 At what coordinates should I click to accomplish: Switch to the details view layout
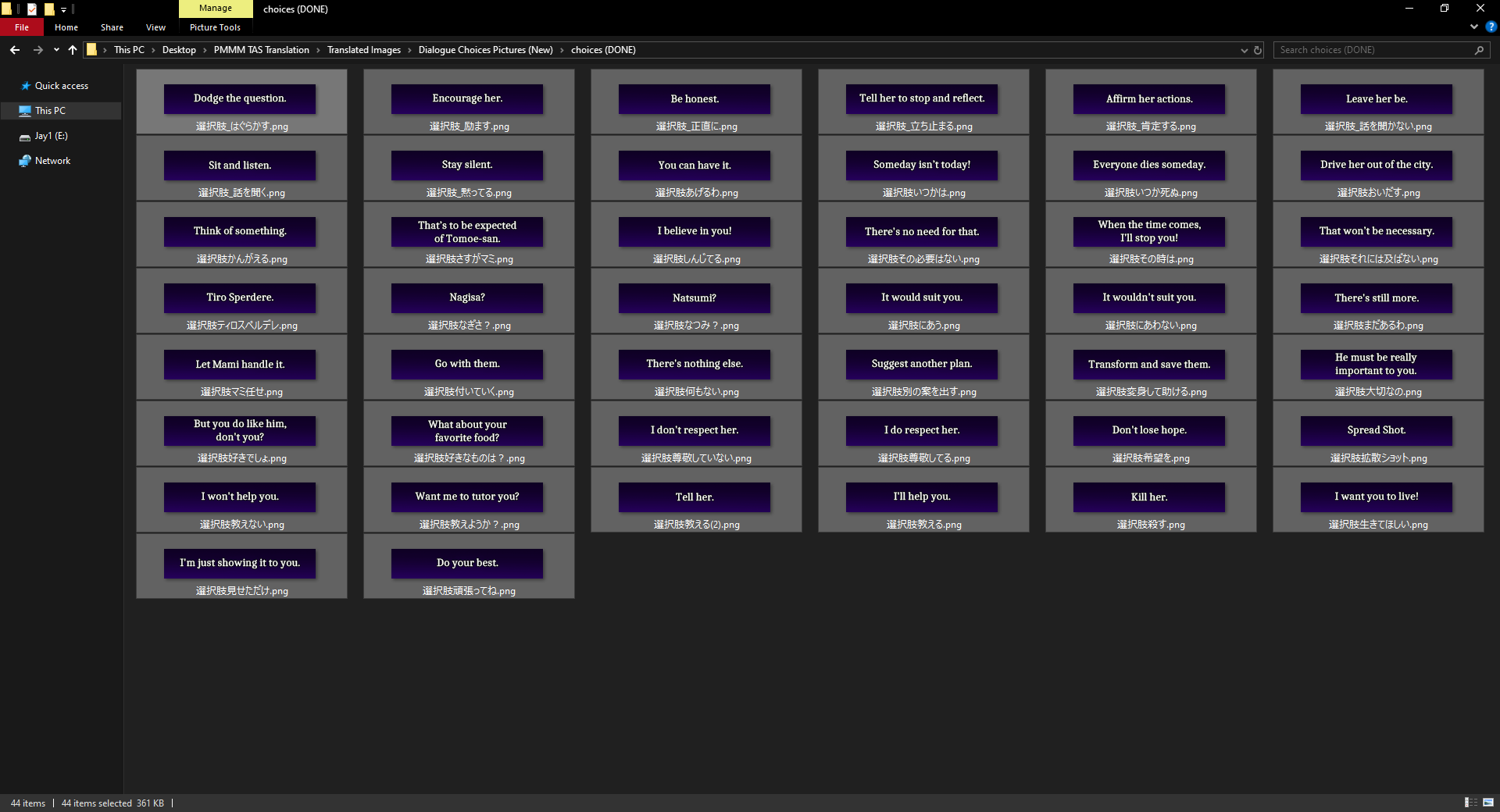point(1470,803)
